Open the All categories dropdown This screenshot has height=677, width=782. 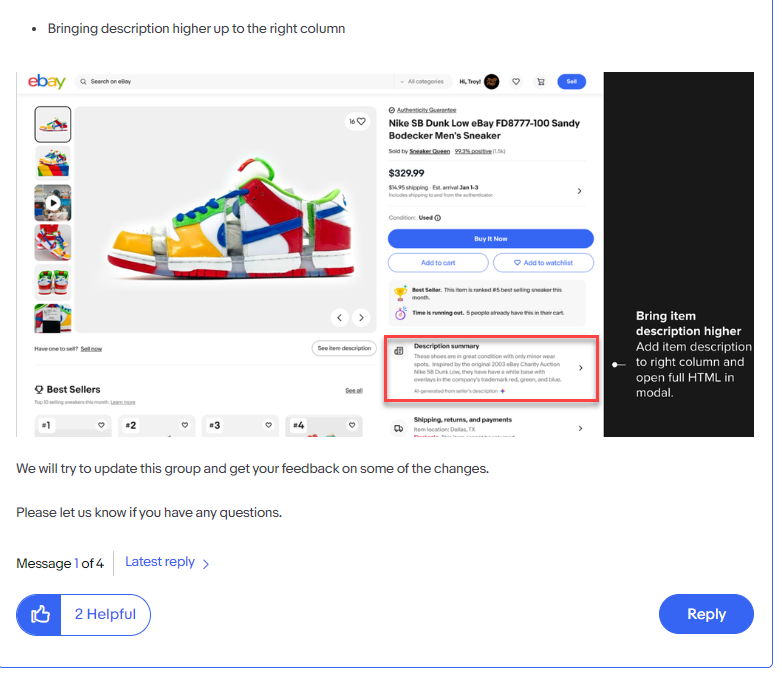point(423,82)
